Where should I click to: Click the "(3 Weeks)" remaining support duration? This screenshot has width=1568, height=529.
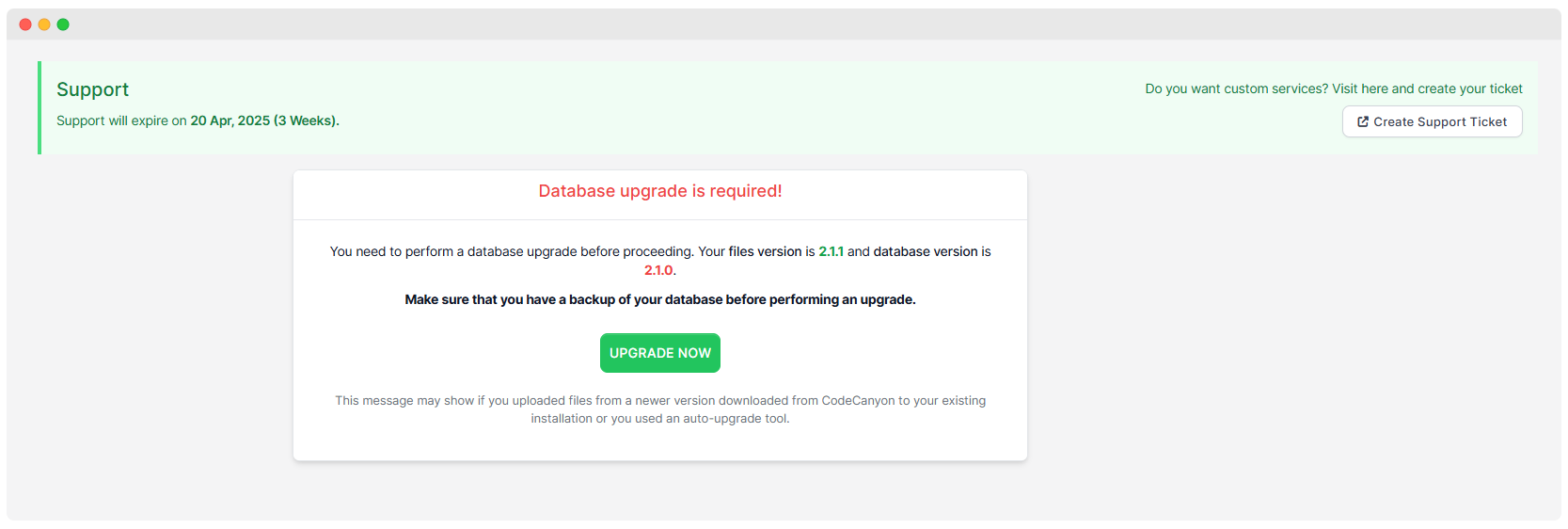coord(306,120)
